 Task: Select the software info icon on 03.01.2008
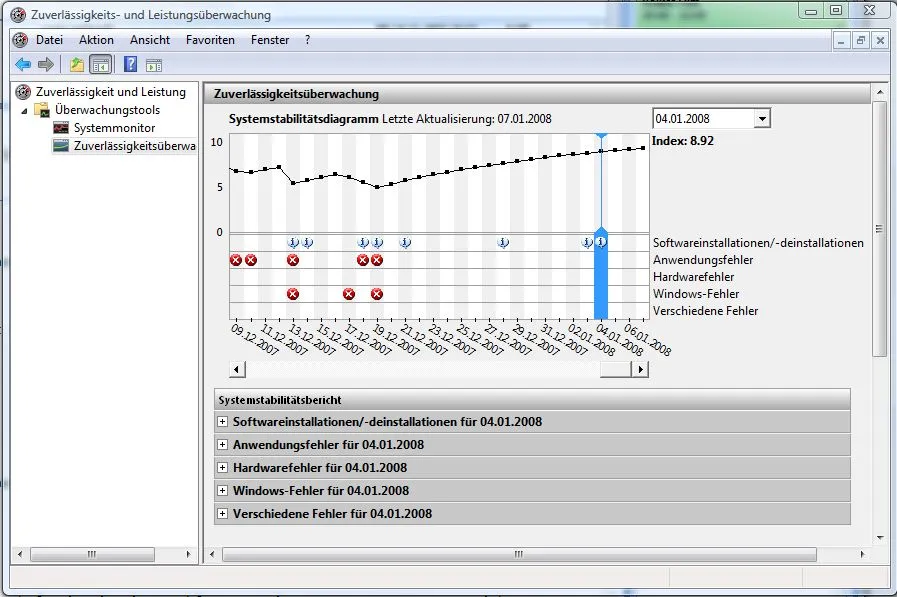click(587, 242)
